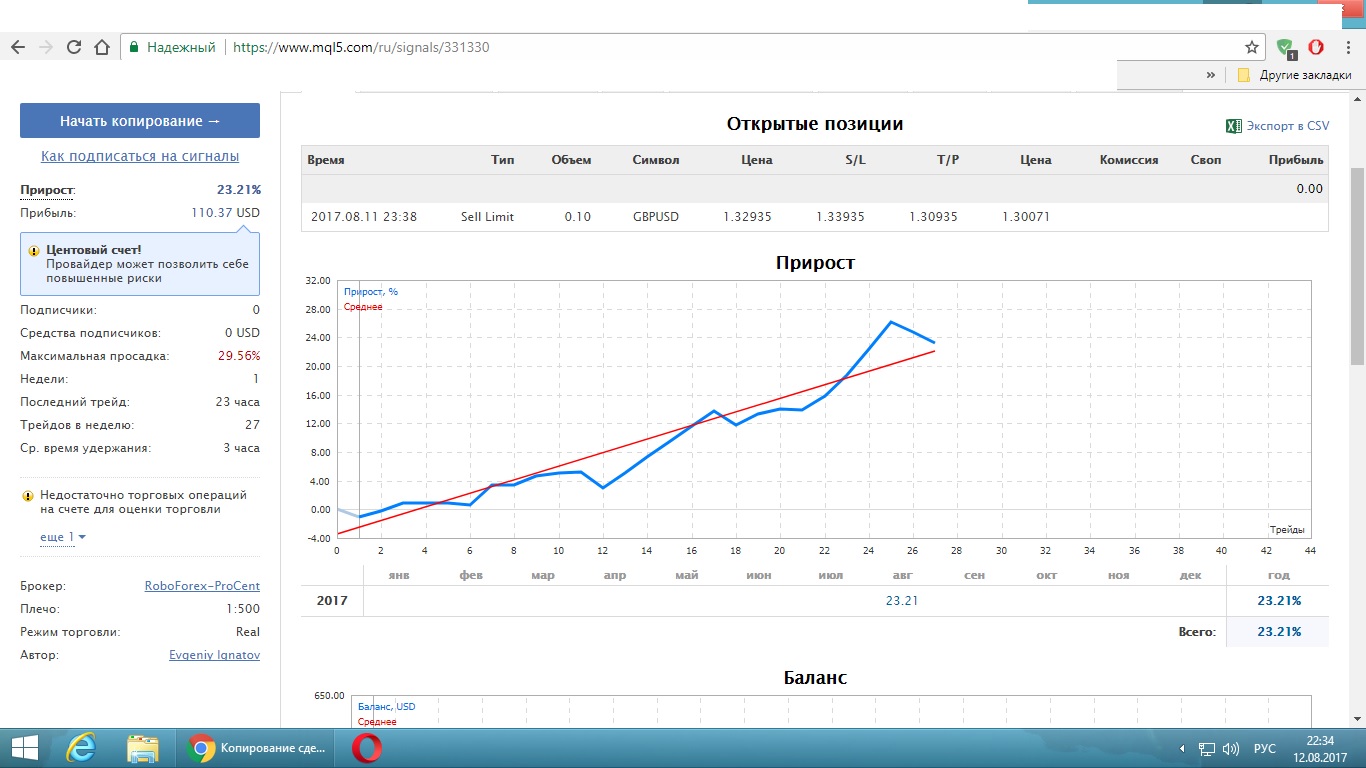Click the red hand blocker extension icon
Screen dimensions: 1366x768
click(1316, 47)
